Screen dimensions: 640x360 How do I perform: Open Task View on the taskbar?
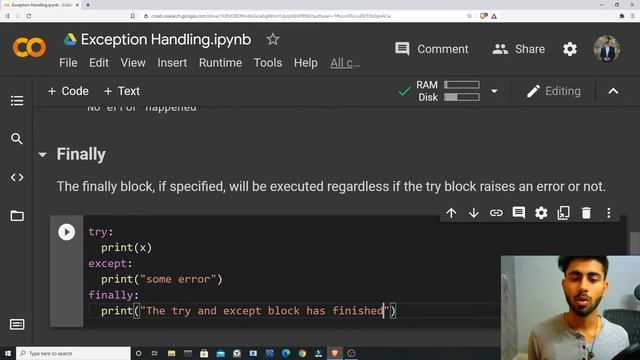[155, 353]
